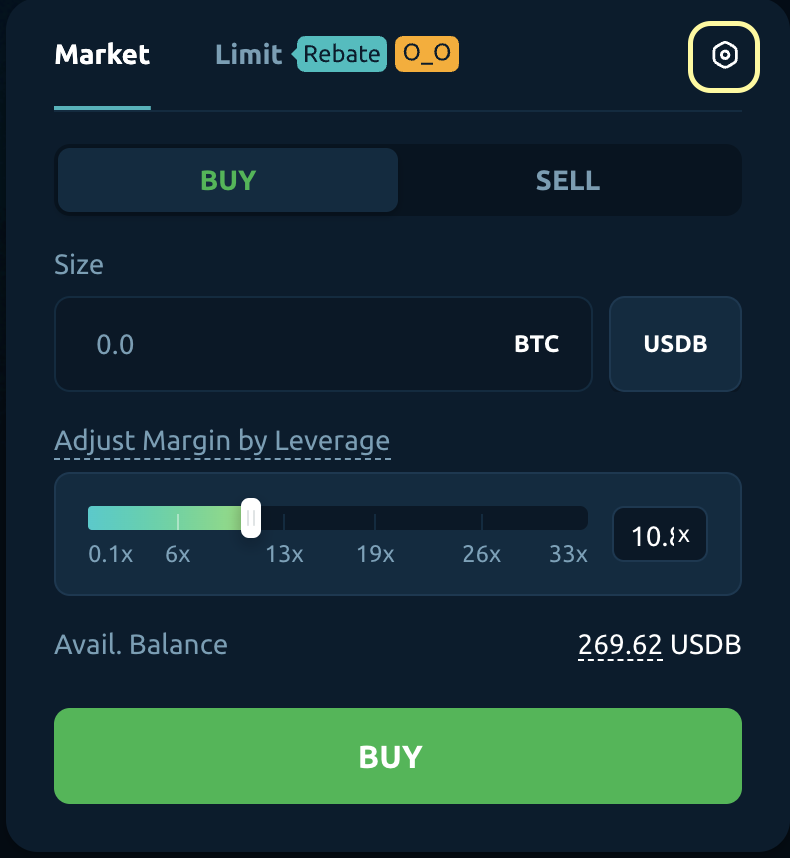
Task: Set leverage slider to 33x maximum
Action: click(585, 519)
